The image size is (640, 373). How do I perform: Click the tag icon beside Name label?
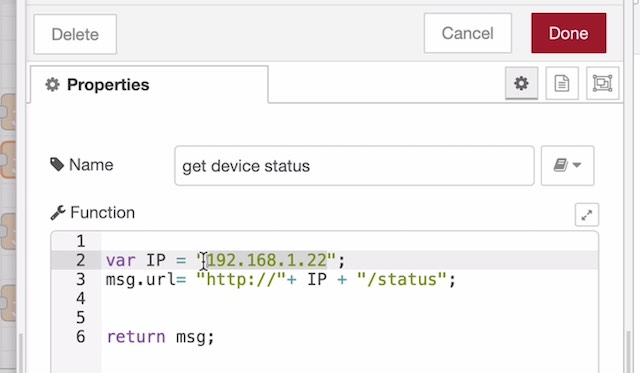pos(57,165)
